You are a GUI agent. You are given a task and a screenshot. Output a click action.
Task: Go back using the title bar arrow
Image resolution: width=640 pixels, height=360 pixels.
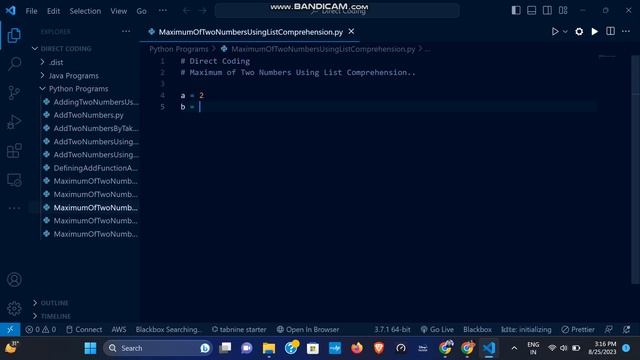coord(186,11)
